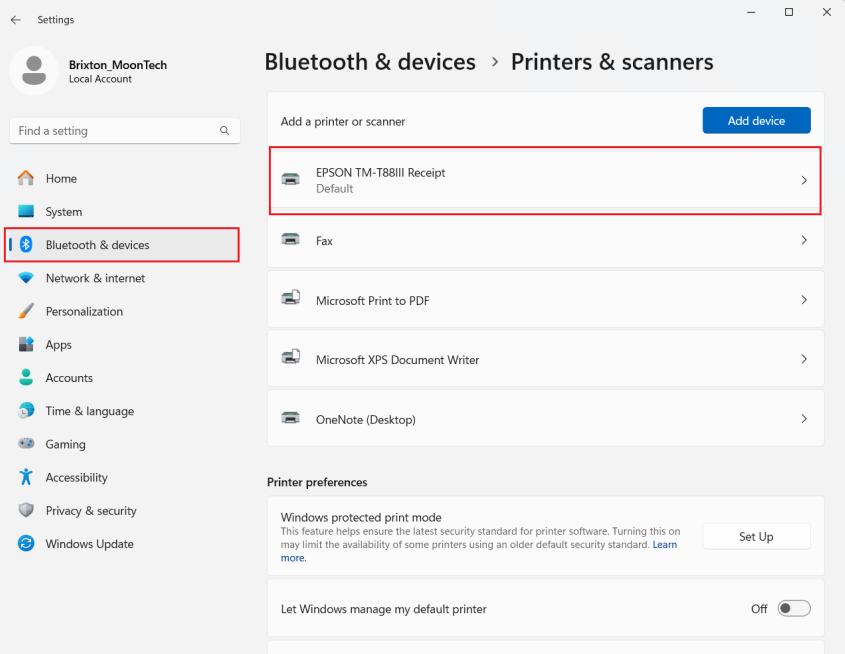This screenshot has height=654, width=845.
Task: Open Personalization settings
Action: coord(122,311)
